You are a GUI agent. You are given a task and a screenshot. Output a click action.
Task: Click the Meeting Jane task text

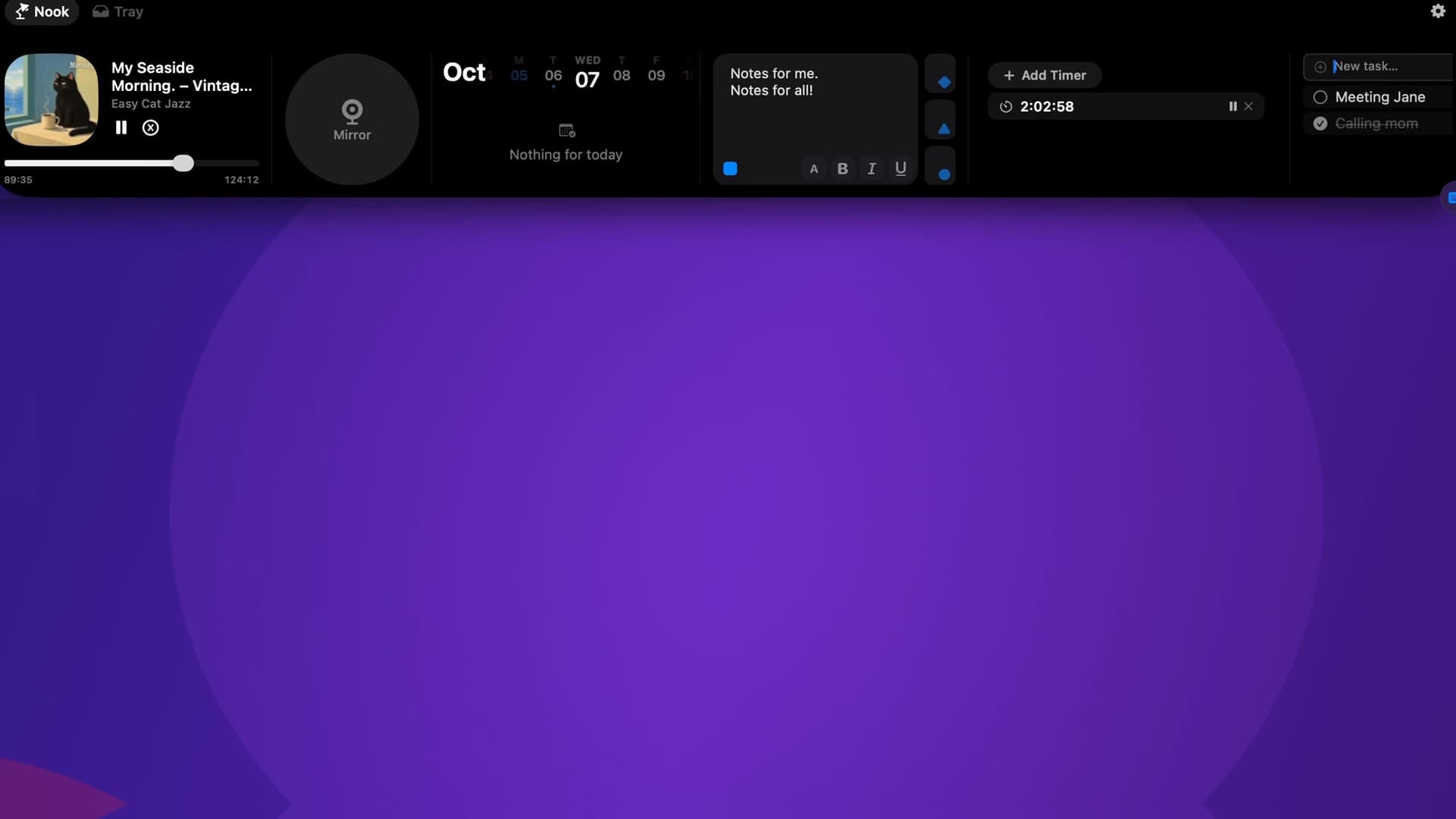click(1380, 97)
